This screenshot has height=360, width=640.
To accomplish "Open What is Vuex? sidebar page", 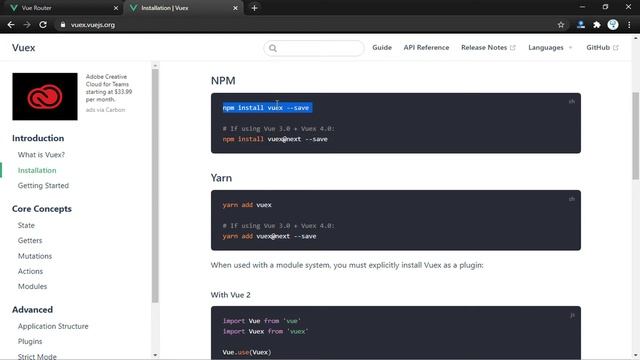I will (x=41, y=155).
